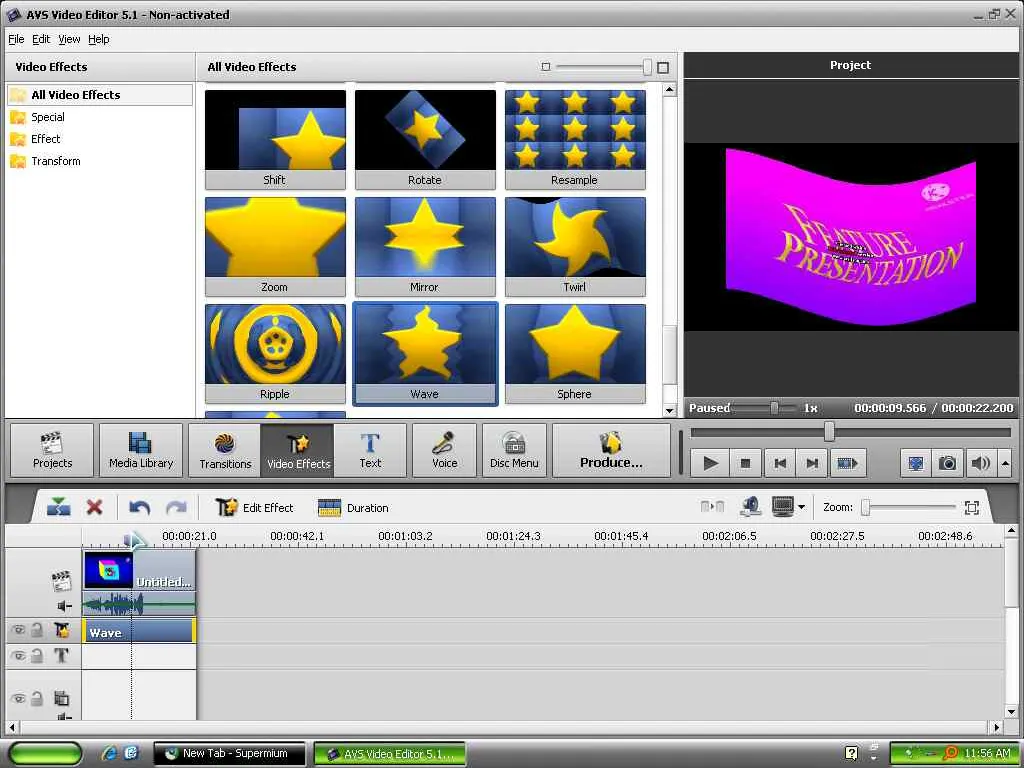Go to previous frame button
Screen dimensions: 1024x768
780,463
